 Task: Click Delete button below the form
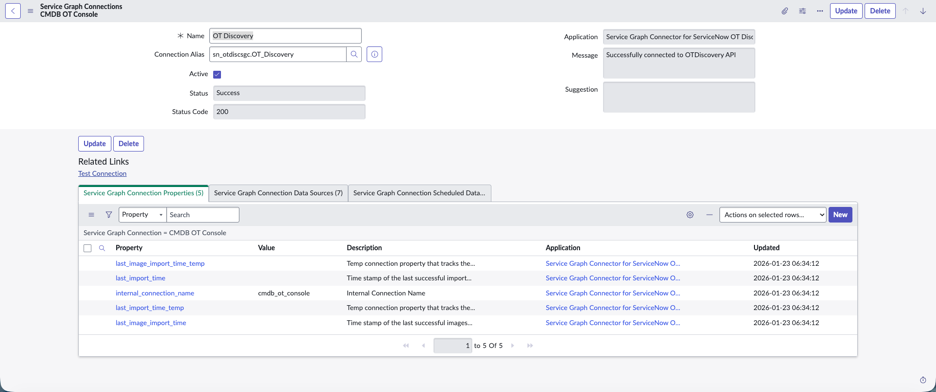pos(128,144)
